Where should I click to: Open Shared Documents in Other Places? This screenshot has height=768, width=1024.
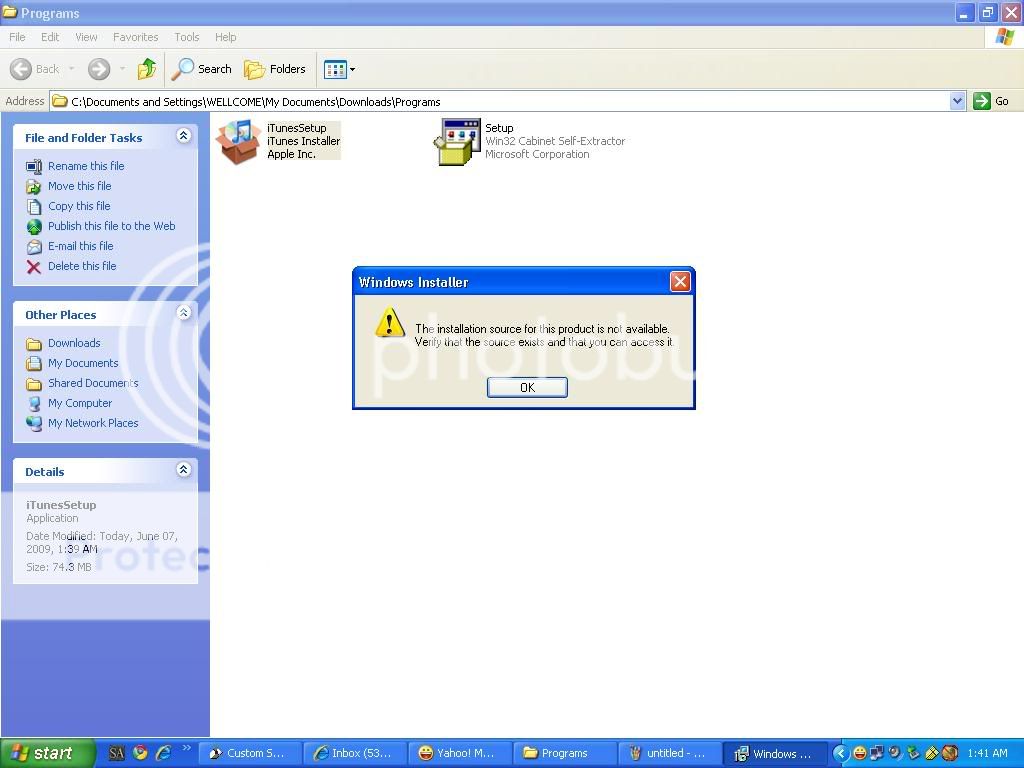point(93,383)
